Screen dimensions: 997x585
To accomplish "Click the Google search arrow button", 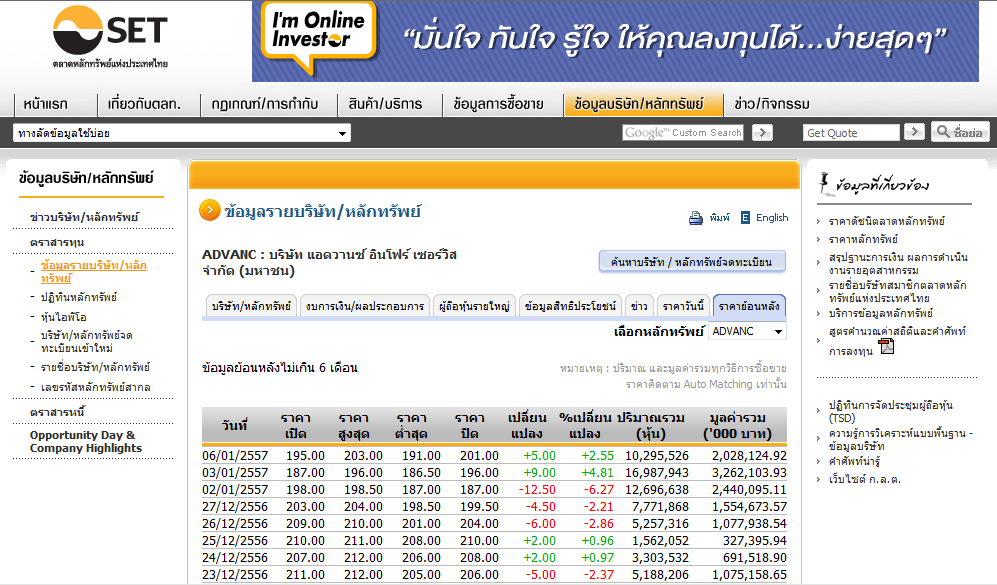I will point(762,132).
